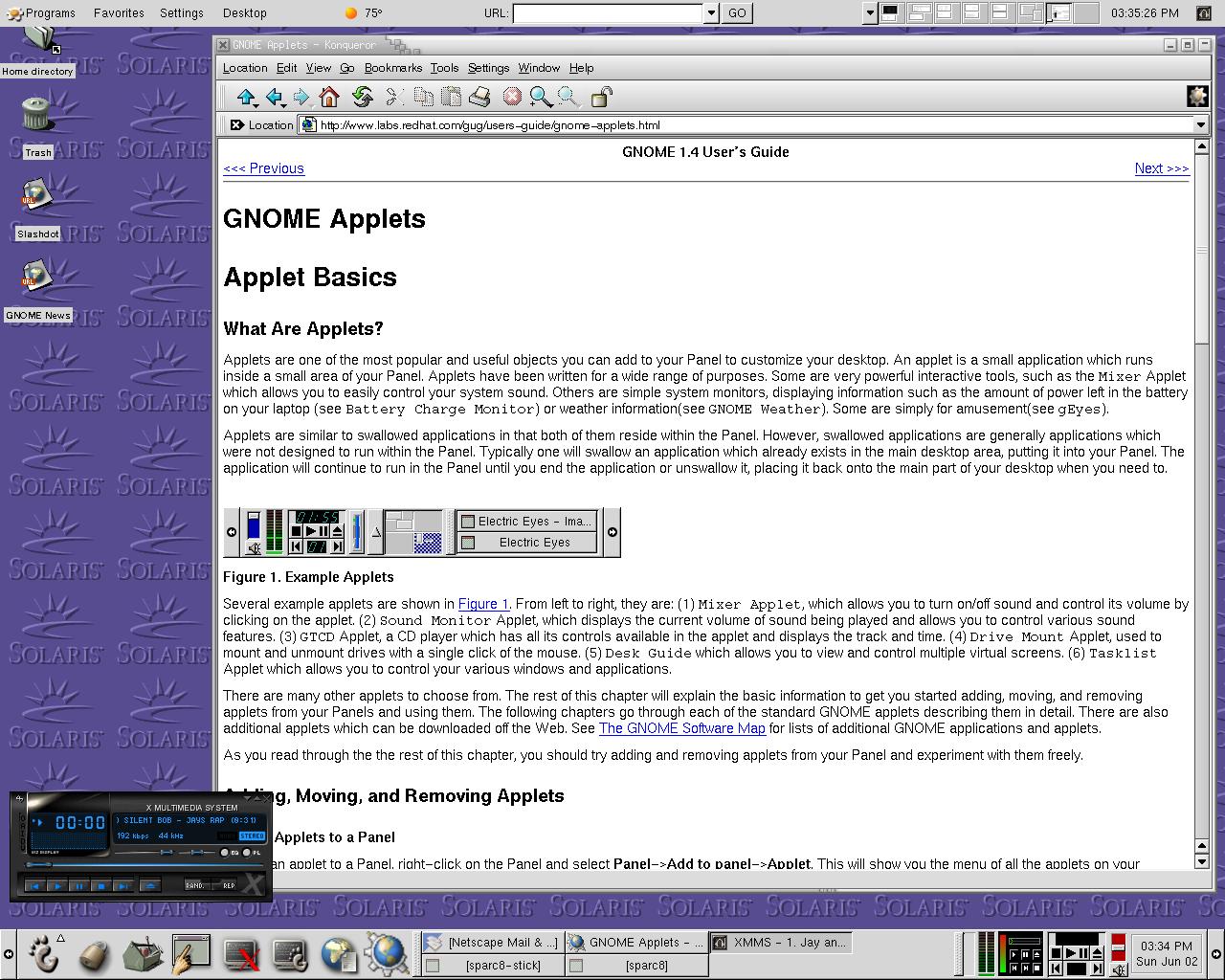Follow the <<< Previous link

pos(263,168)
